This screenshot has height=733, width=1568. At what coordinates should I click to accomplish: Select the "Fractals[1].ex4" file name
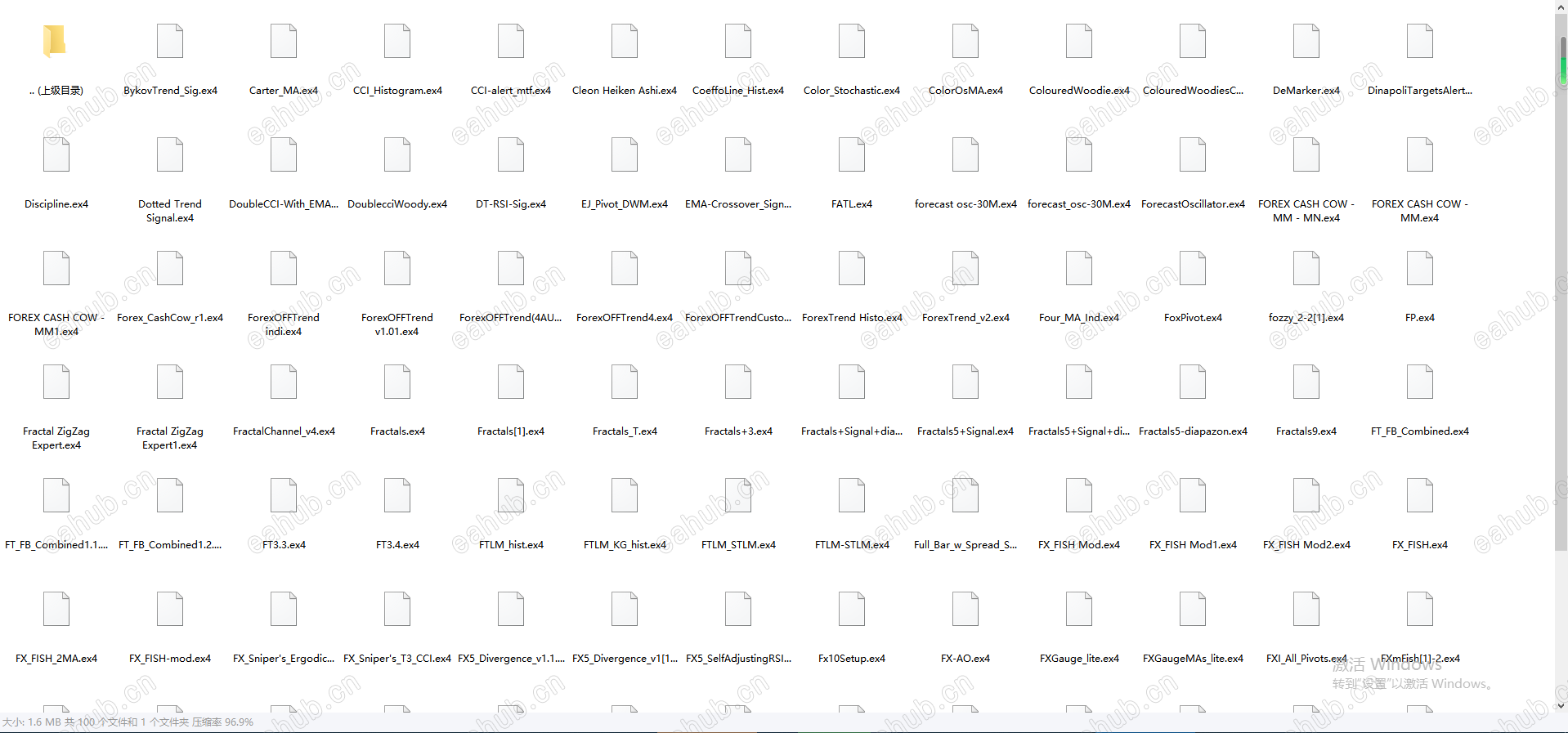(511, 431)
